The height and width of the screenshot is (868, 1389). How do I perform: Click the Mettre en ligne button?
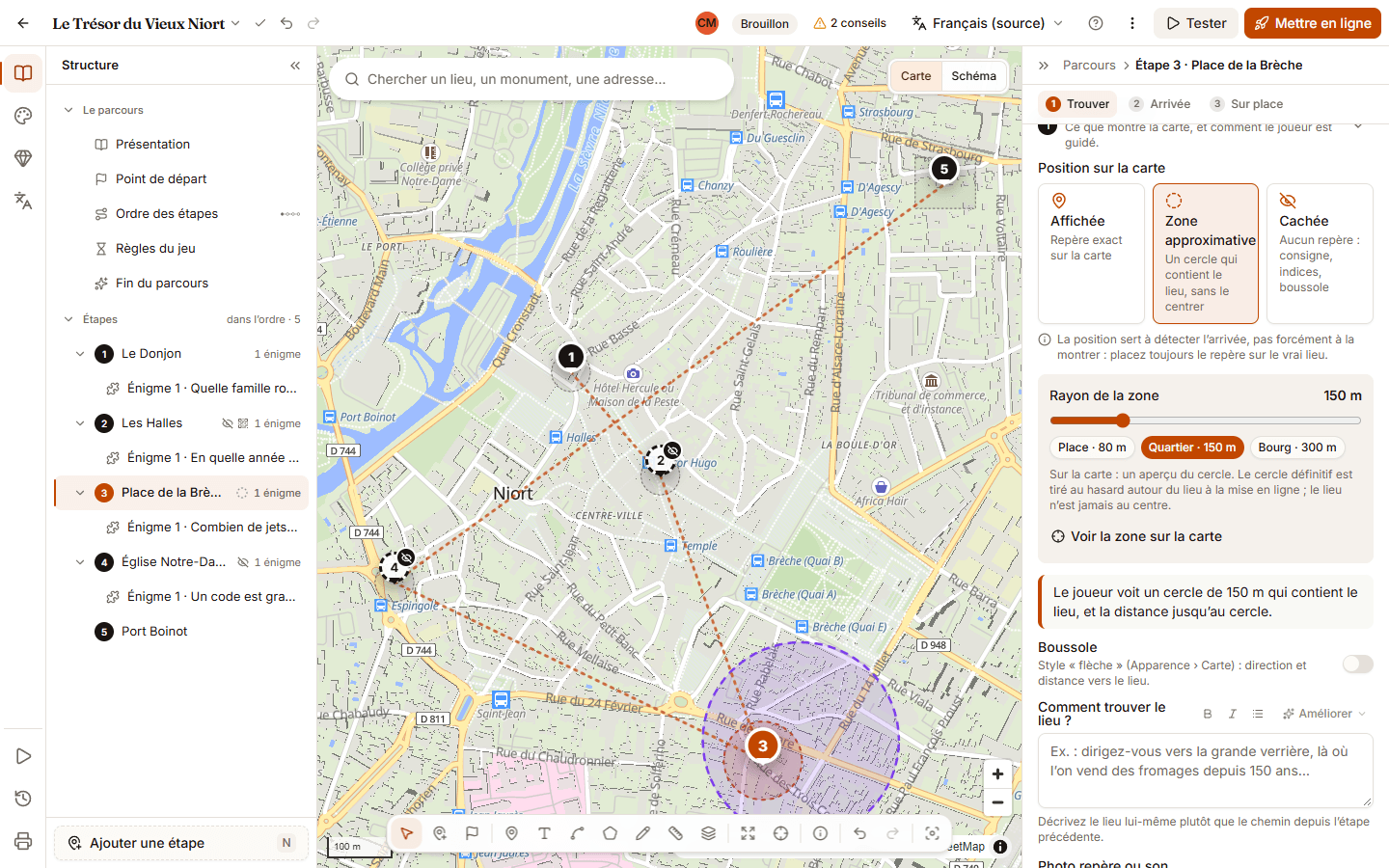1313,23
